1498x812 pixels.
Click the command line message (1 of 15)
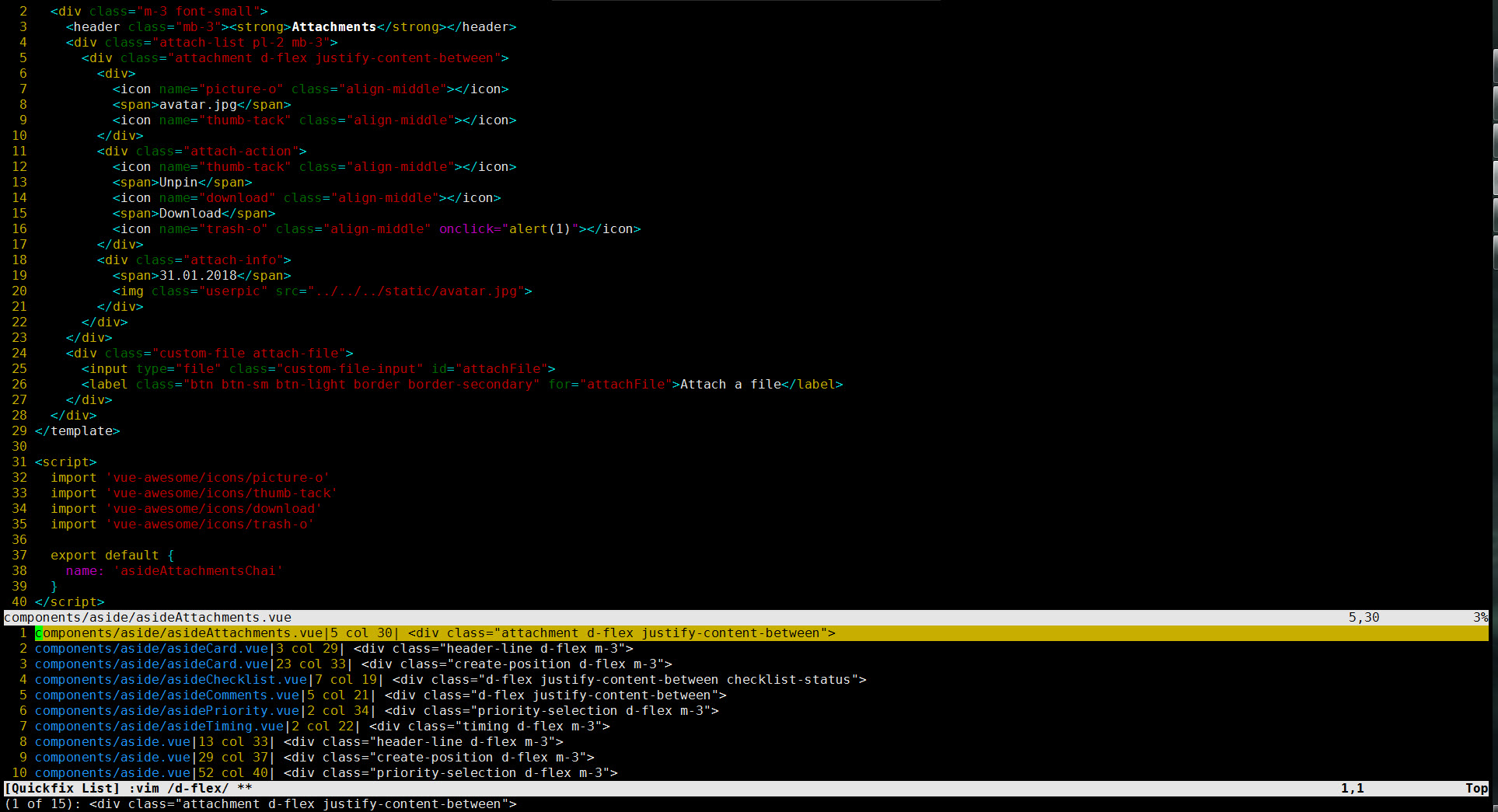click(260, 804)
